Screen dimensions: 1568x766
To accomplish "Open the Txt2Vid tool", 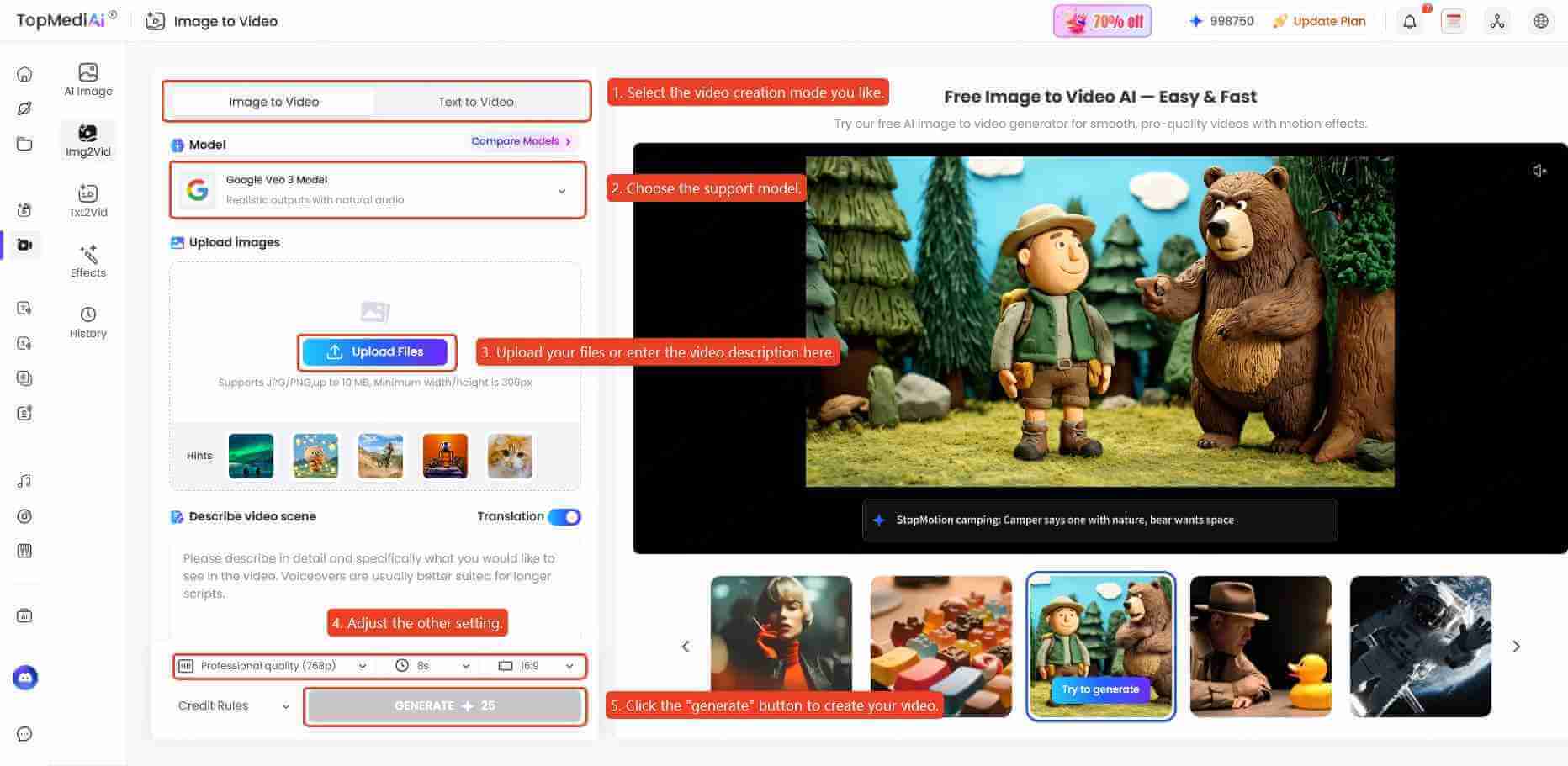I will pos(87,200).
